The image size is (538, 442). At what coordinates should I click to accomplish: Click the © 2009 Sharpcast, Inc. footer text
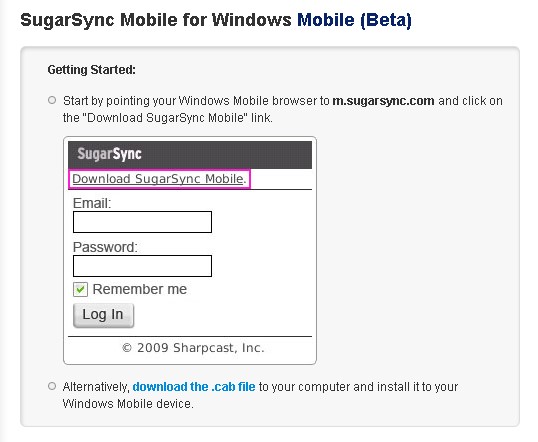(193, 348)
